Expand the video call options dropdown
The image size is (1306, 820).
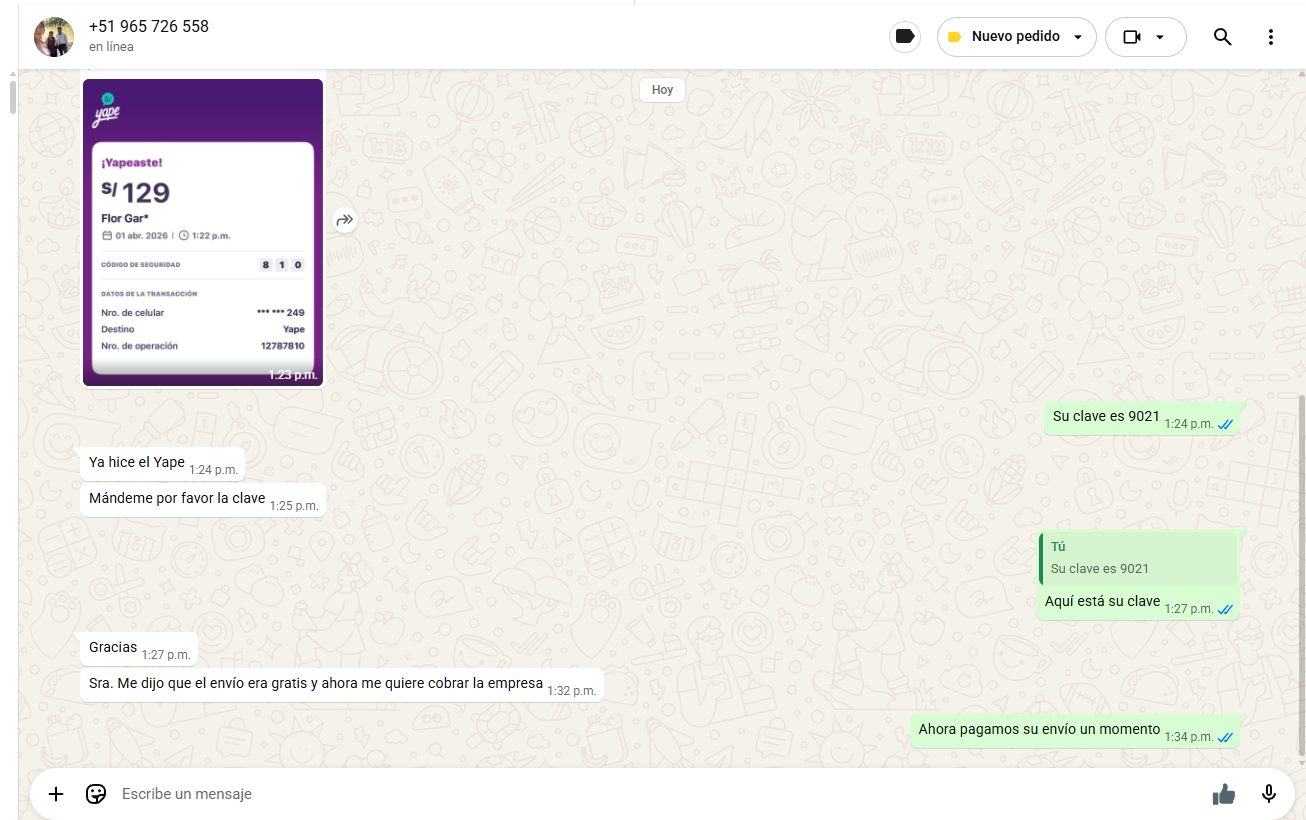click(1160, 37)
